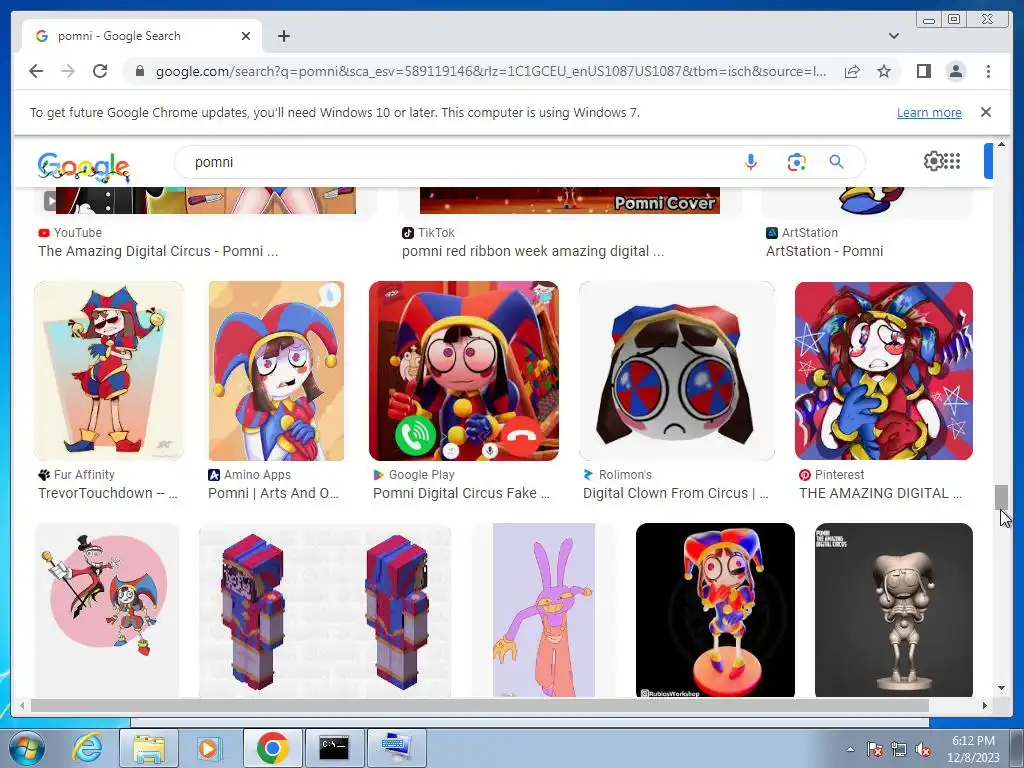Click THE AMAZING DIGITAL caption
The width and height of the screenshot is (1024, 768).
[880, 493]
